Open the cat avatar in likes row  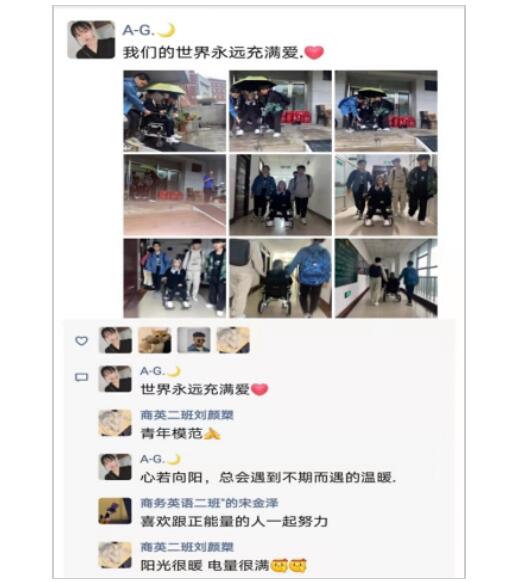coord(155,340)
